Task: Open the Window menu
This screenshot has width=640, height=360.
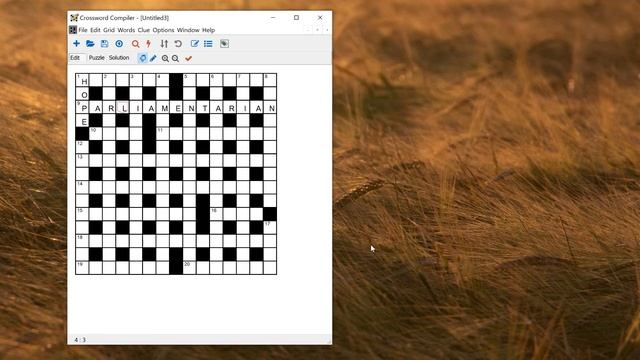Action: click(188, 30)
